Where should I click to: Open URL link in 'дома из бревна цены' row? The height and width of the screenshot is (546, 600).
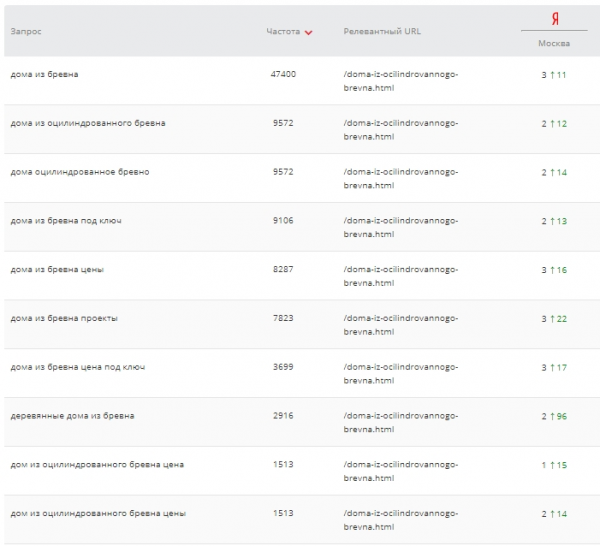click(401, 276)
